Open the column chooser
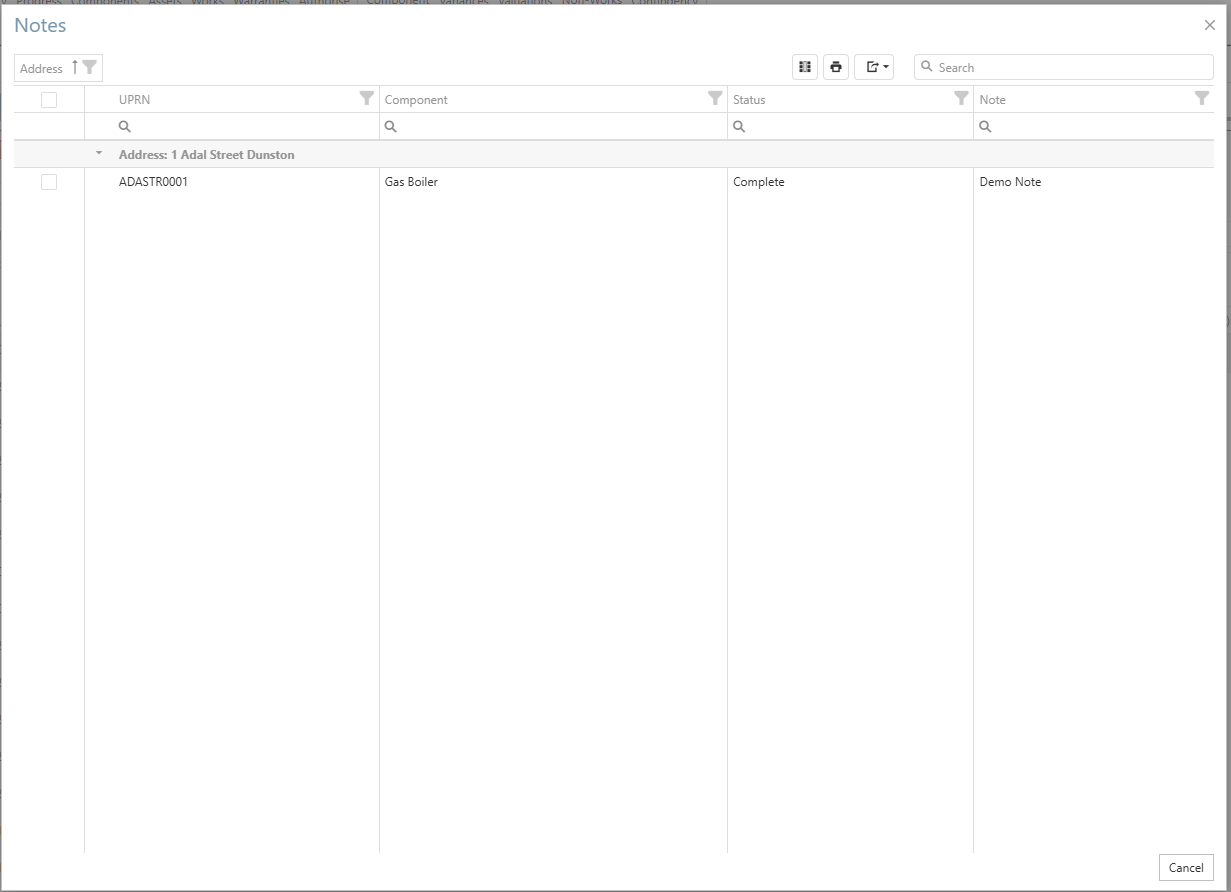The width and height of the screenshot is (1231, 892). [804, 67]
